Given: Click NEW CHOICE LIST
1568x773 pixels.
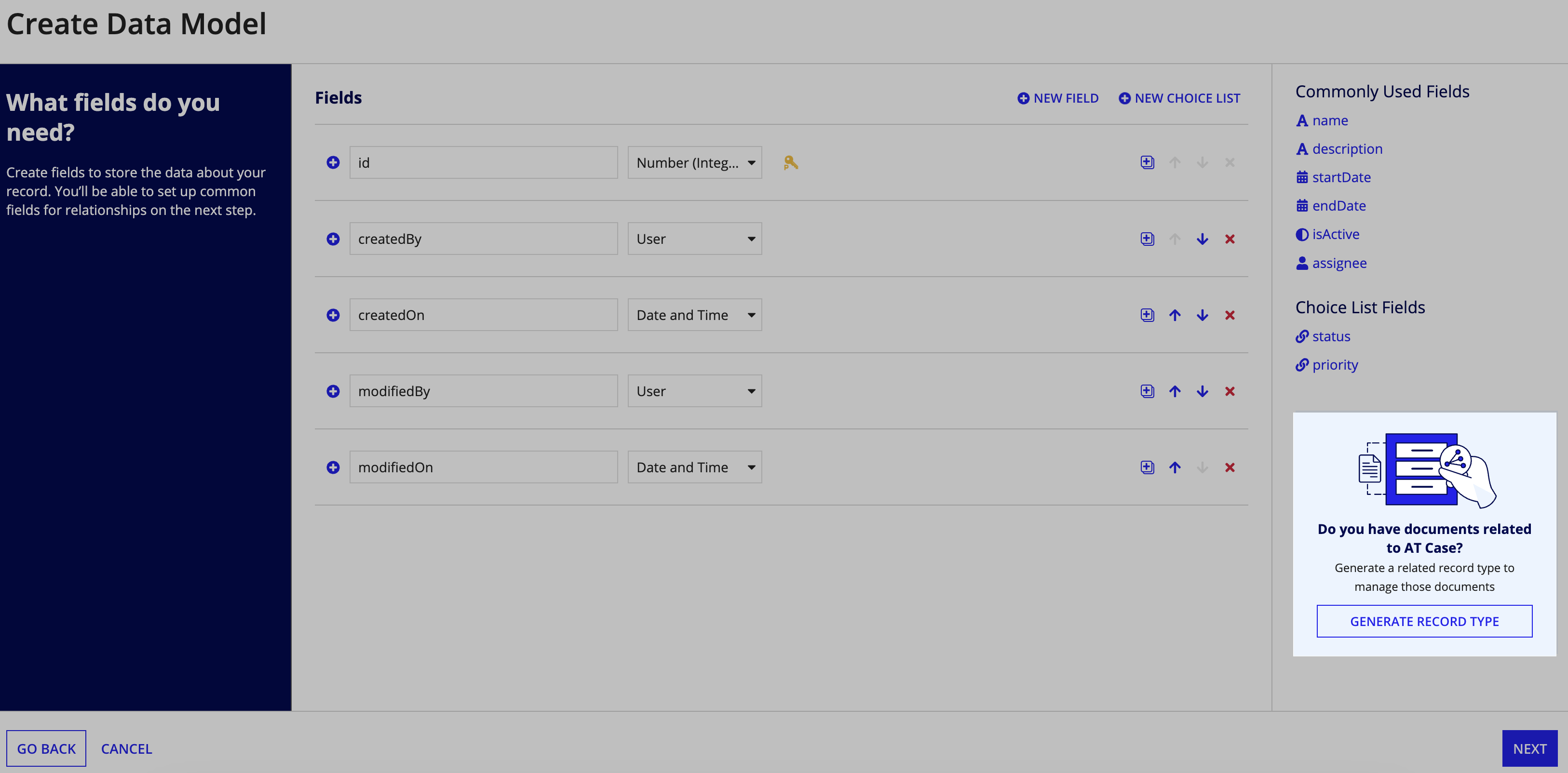Looking at the screenshot, I should point(1179,98).
